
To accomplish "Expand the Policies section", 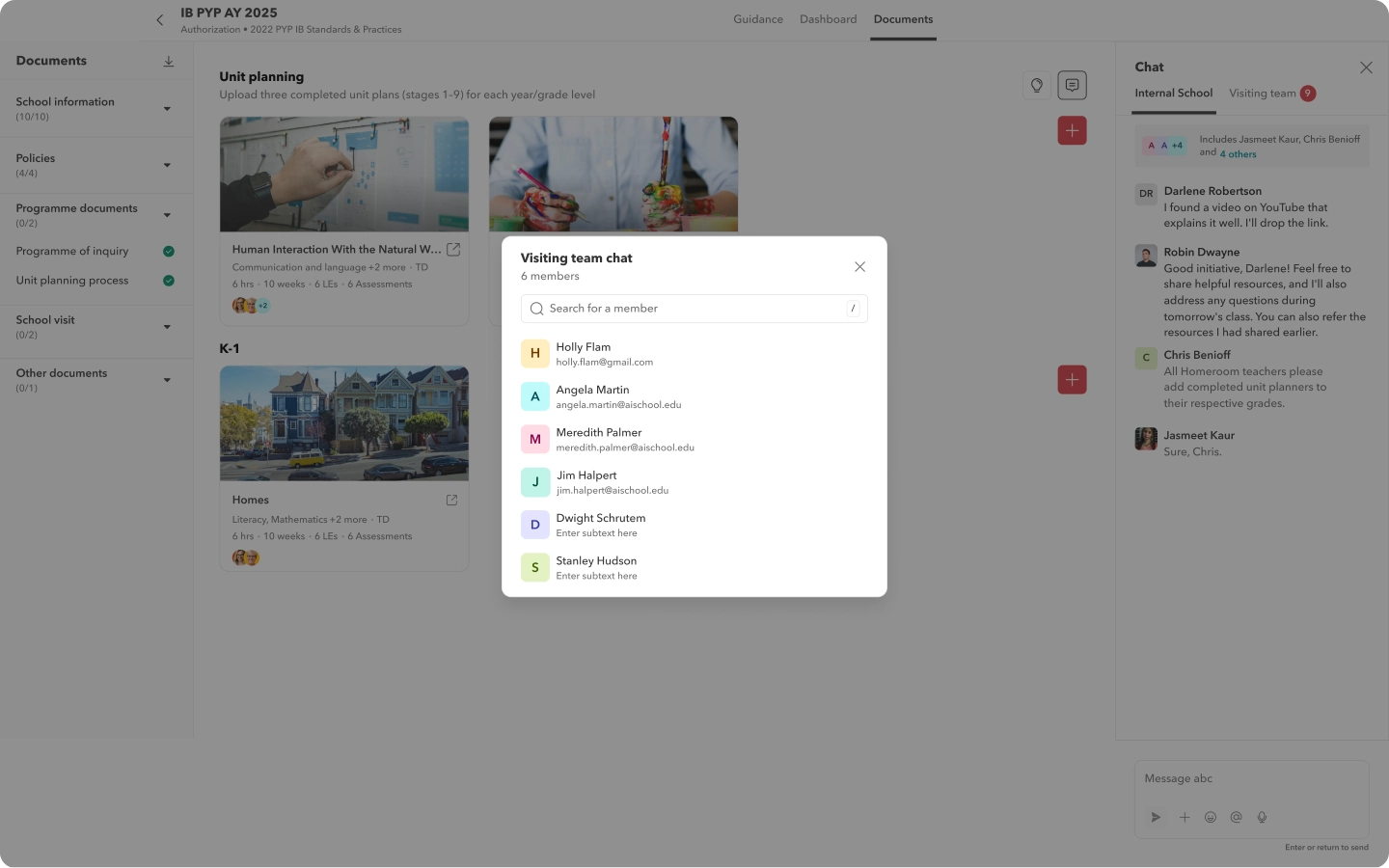I will (167, 165).
